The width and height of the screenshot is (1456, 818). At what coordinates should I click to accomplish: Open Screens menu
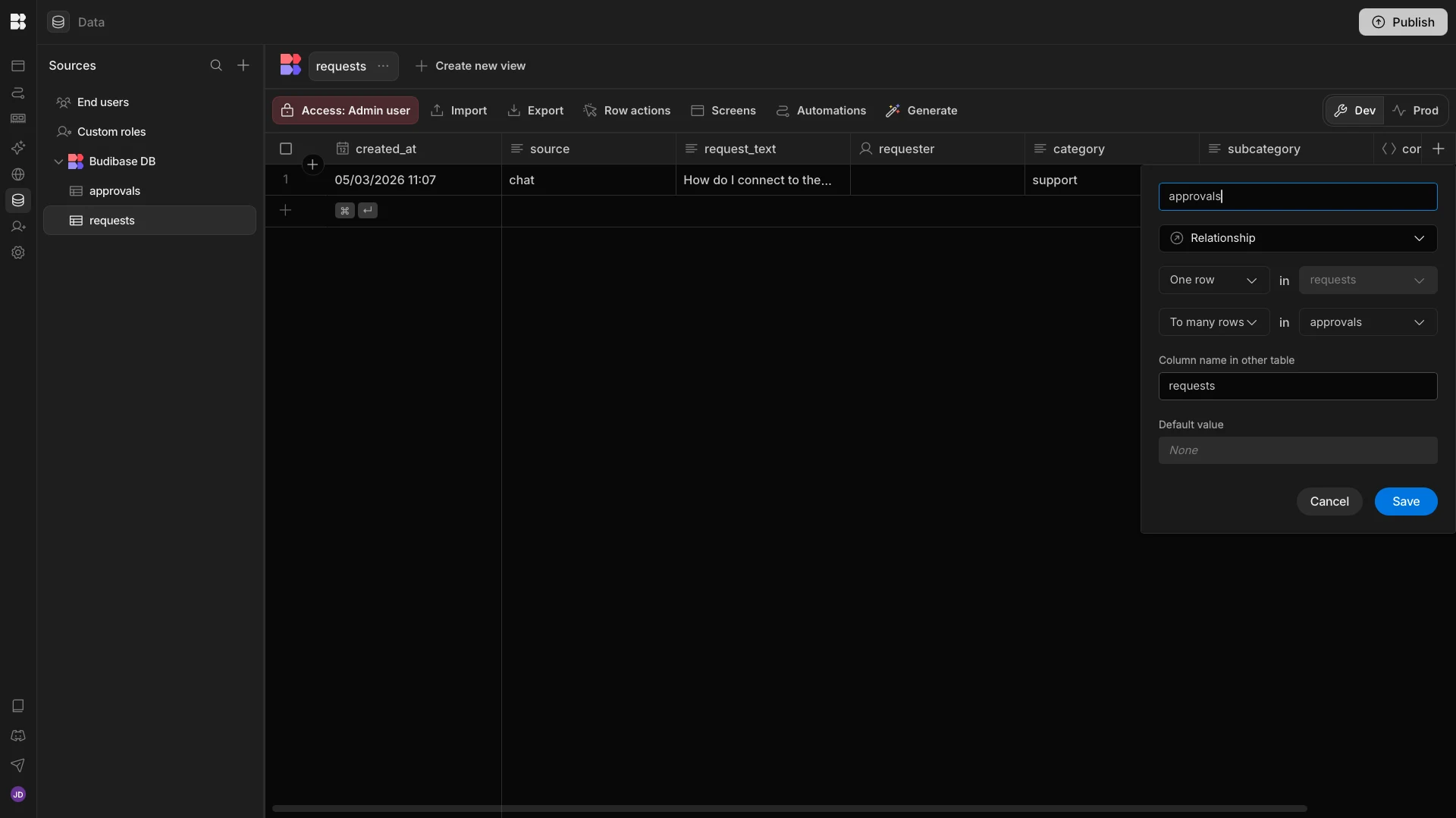pyautogui.click(x=723, y=111)
